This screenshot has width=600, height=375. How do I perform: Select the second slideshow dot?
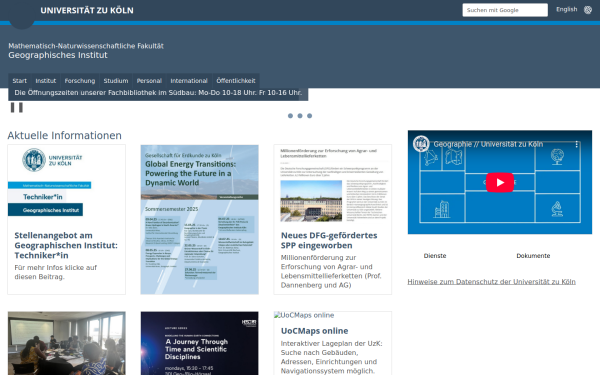coord(300,116)
